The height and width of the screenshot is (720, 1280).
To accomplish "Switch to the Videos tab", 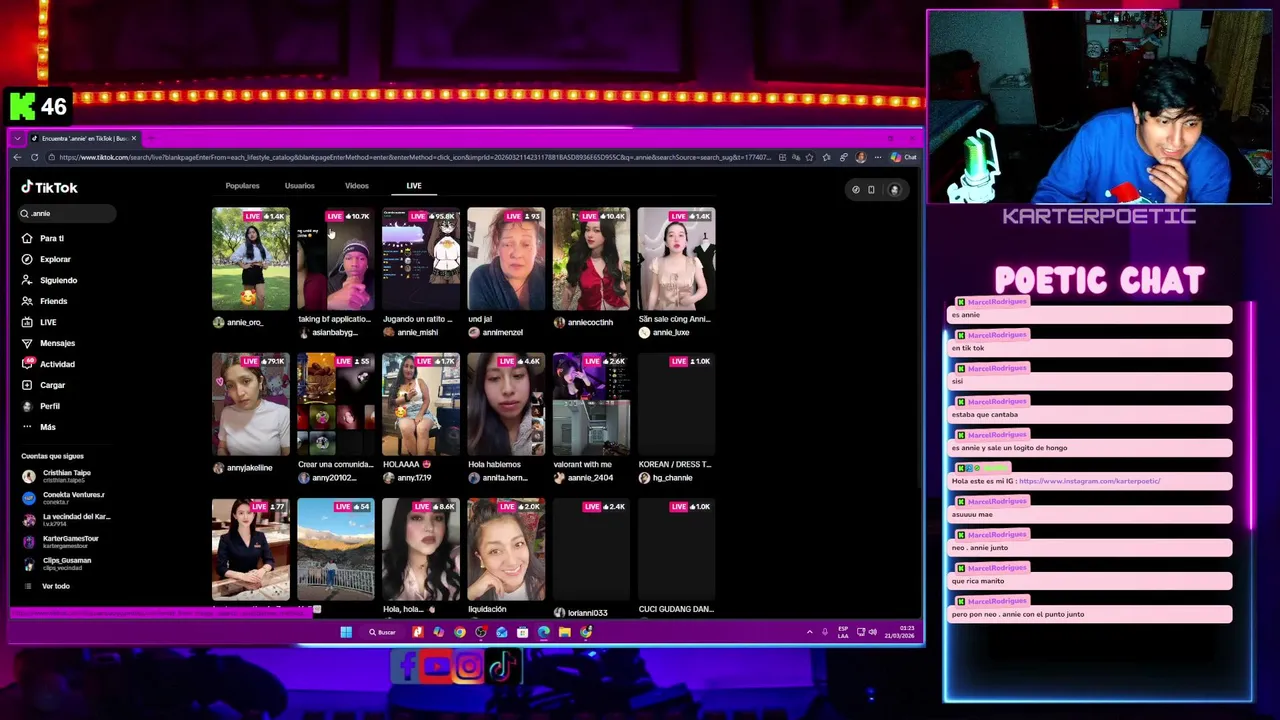I will 356,186.
